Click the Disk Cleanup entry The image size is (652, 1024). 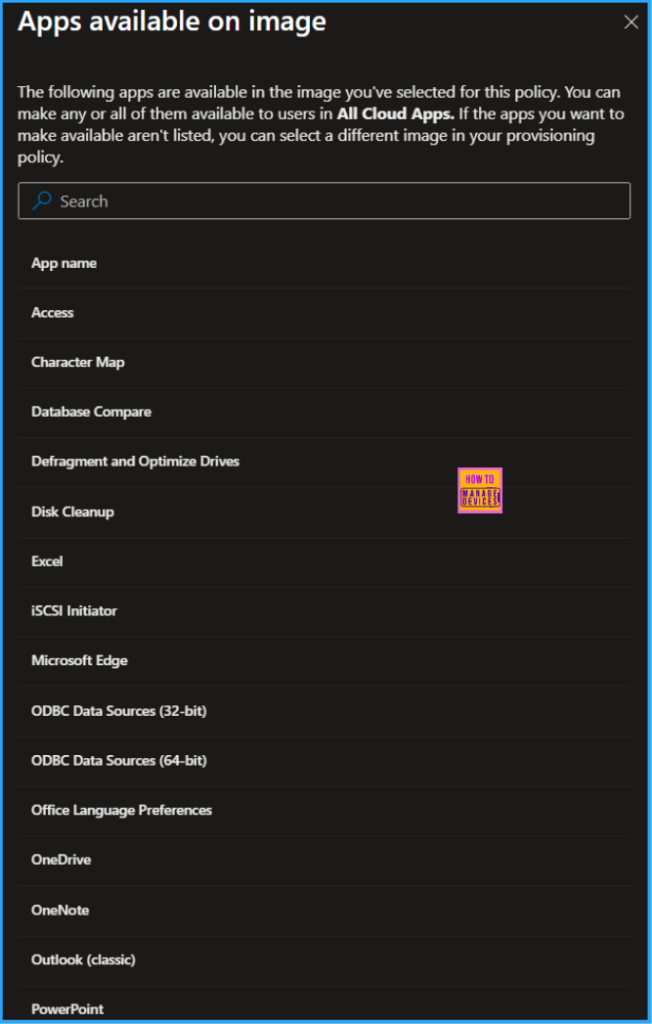[x=73, y=511]
